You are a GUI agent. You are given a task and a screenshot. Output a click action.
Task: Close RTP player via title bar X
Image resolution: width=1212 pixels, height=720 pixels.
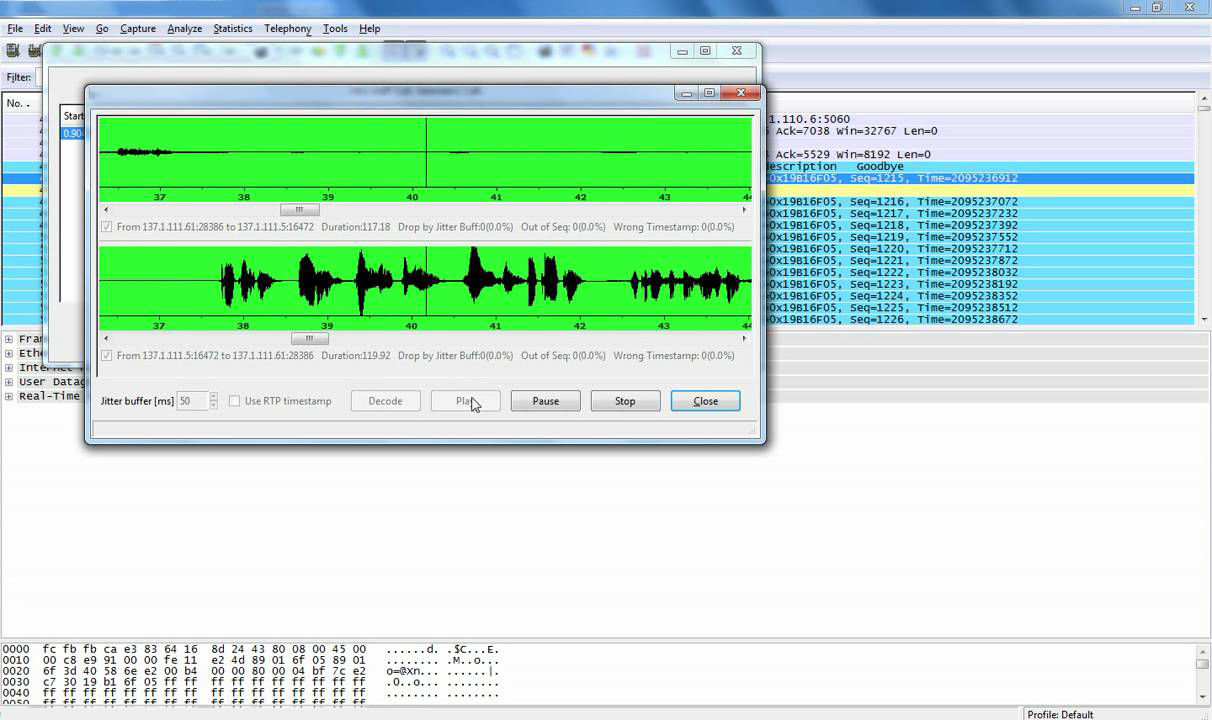coord(741,93)
